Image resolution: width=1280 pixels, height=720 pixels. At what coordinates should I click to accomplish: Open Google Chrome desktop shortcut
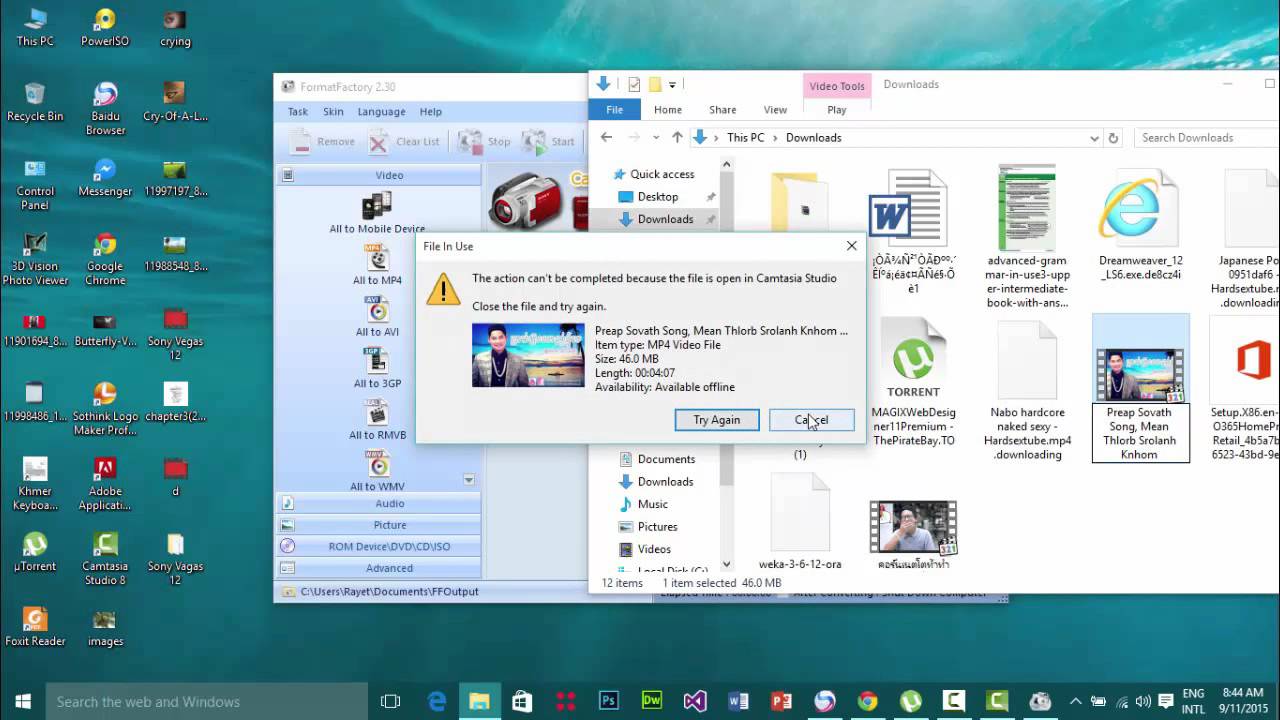(x=105, y=259)
